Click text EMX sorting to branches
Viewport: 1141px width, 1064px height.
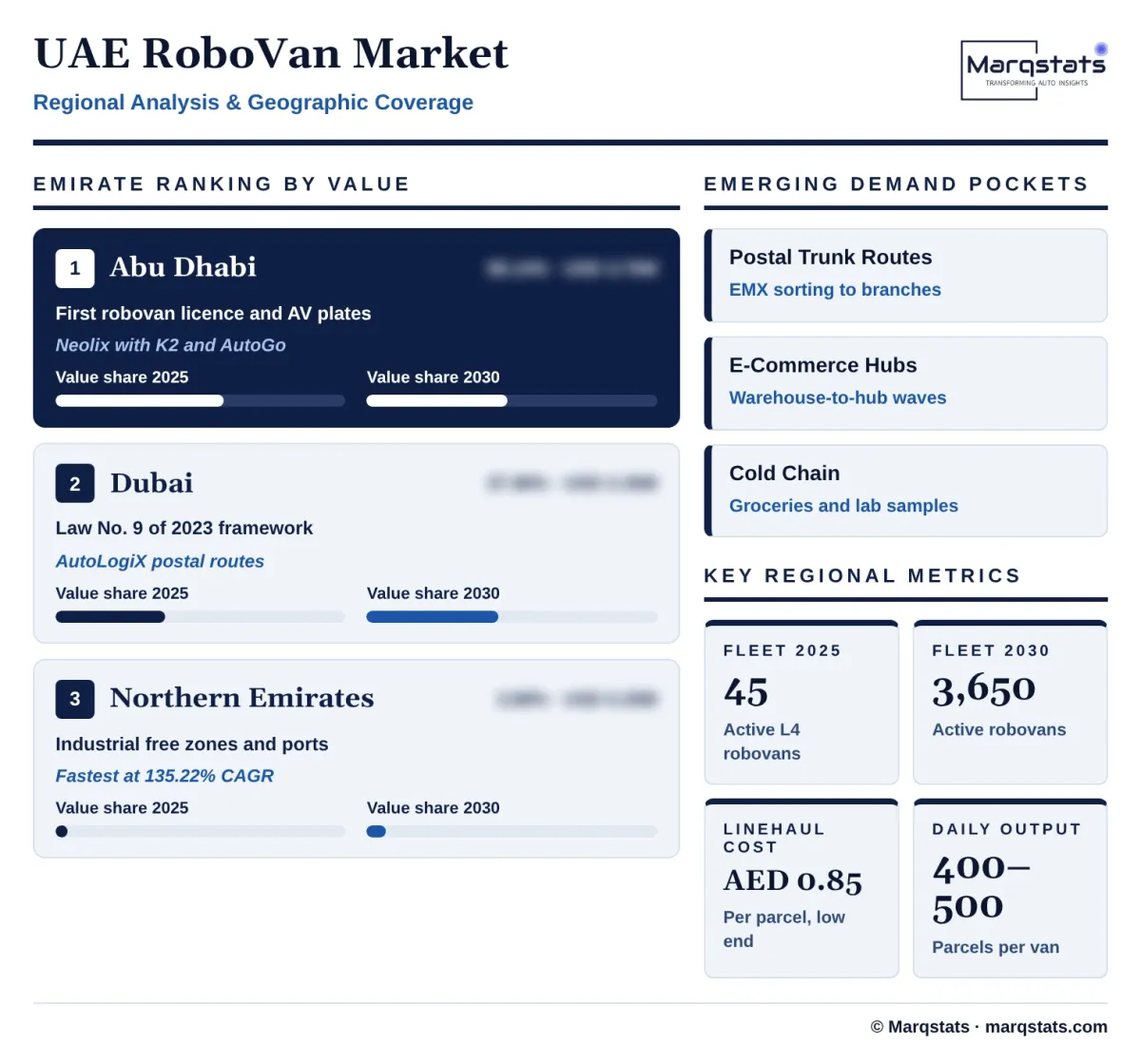tap(835, 290)
